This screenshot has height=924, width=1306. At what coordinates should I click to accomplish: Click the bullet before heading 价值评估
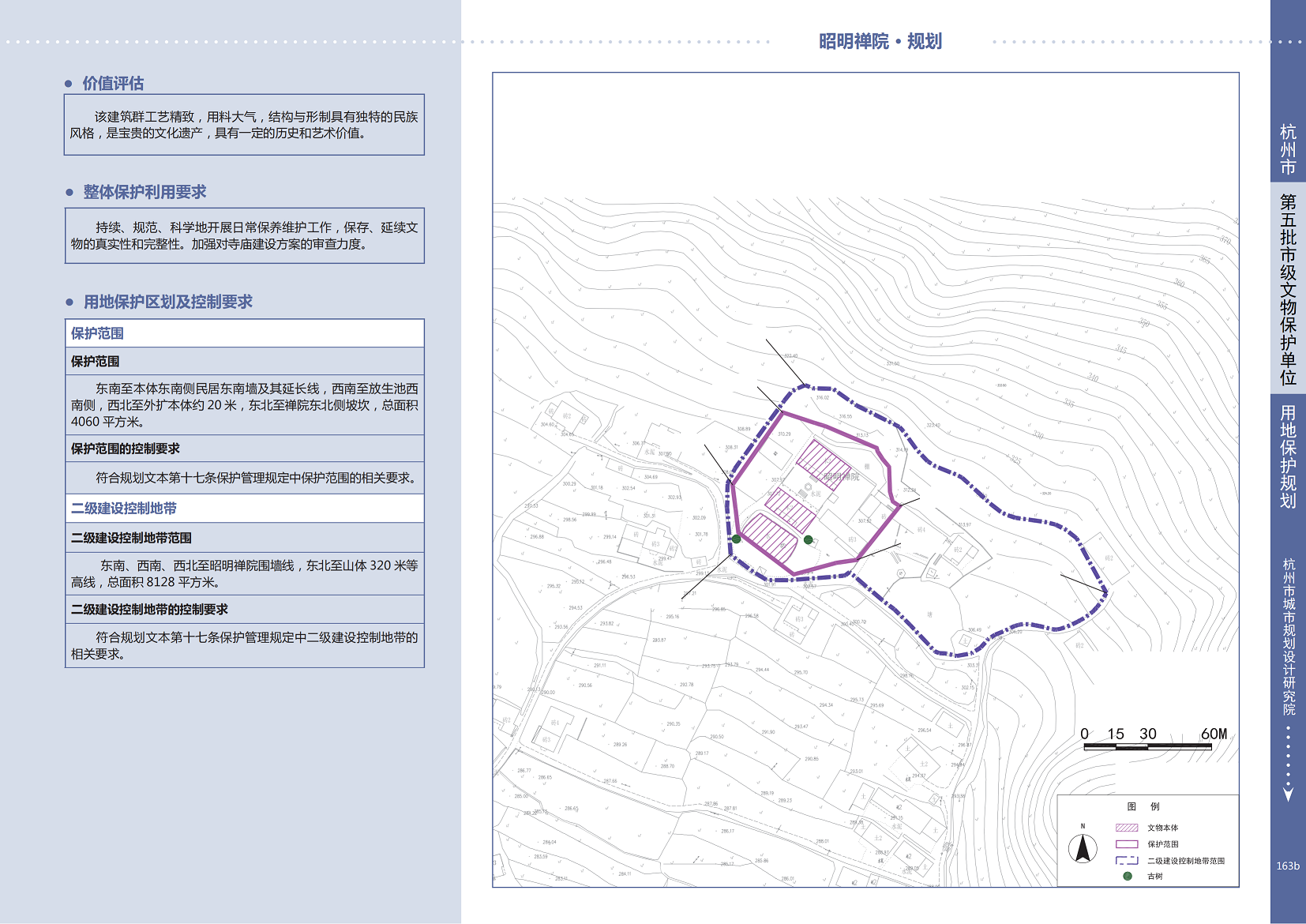click(x=69, y=84)
